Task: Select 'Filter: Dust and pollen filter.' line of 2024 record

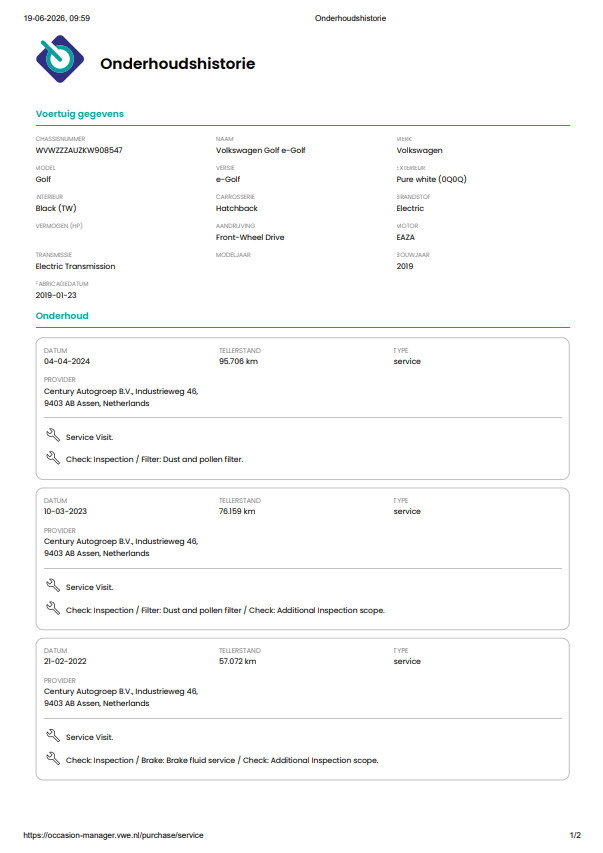Action: tap(154, 459)
